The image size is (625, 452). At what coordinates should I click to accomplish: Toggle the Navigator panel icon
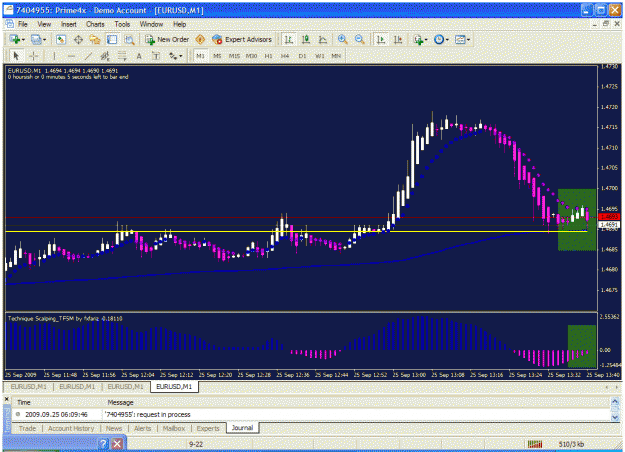(95, 39)
